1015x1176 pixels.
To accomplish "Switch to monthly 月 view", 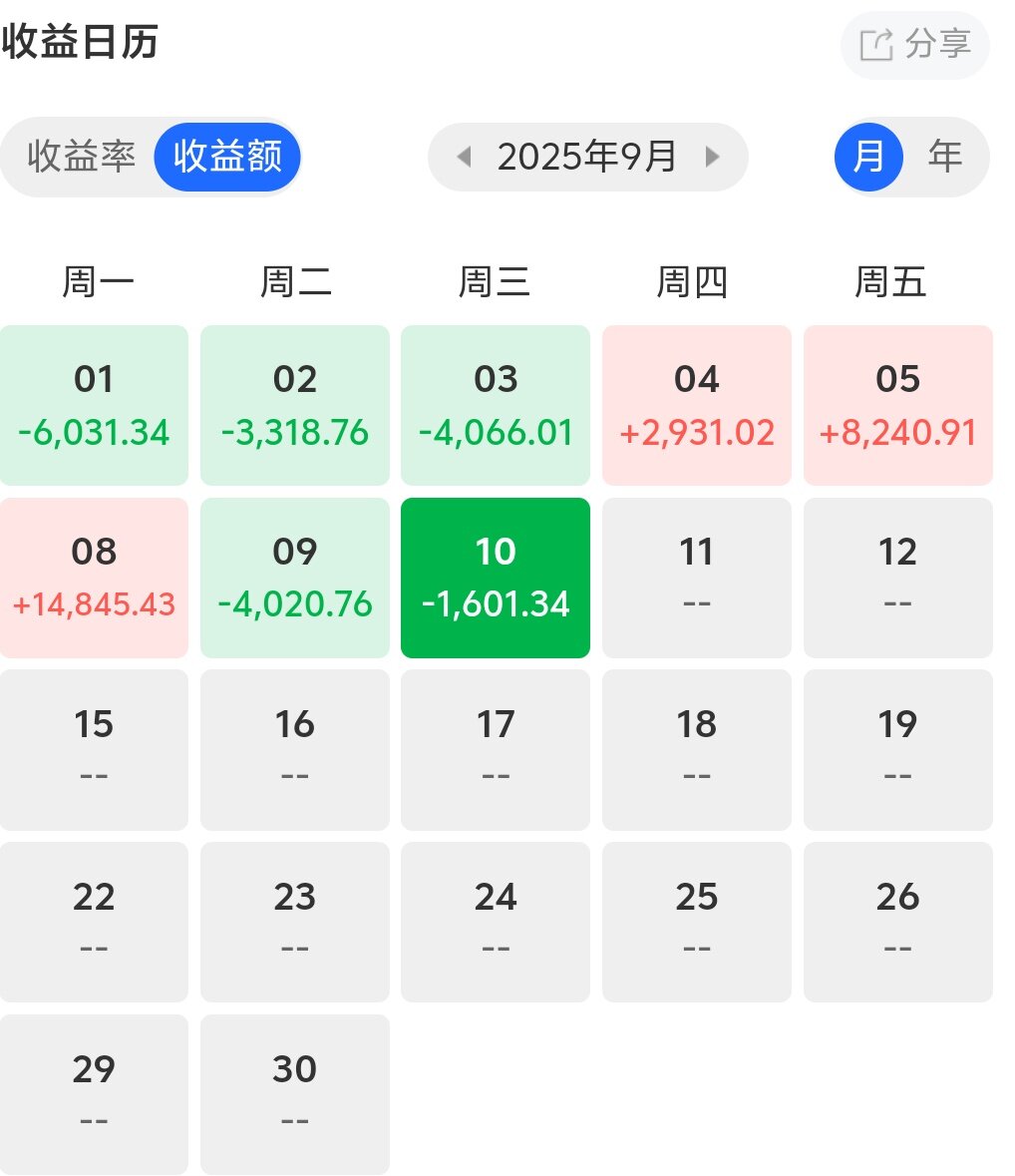I will tap(868, 157).
